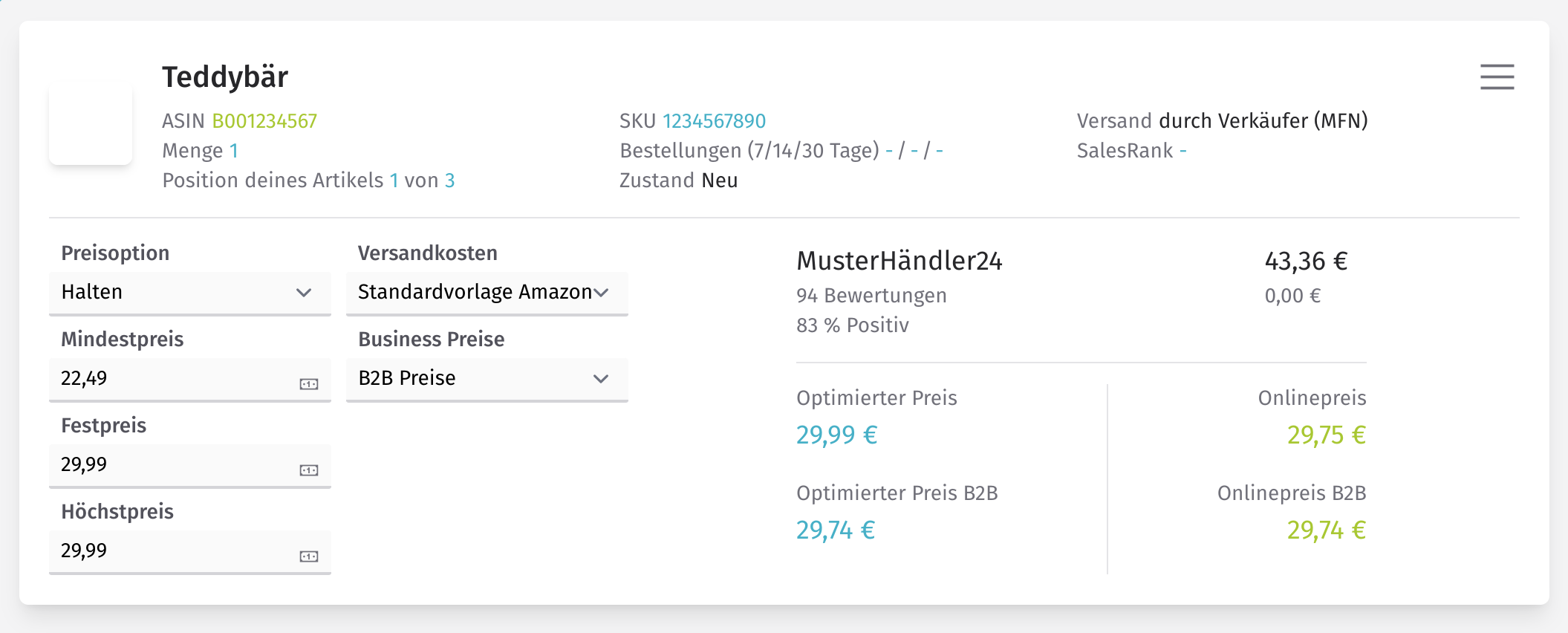
Task: Click the money icon in Mindestpreis field
Action: (309, 384)
